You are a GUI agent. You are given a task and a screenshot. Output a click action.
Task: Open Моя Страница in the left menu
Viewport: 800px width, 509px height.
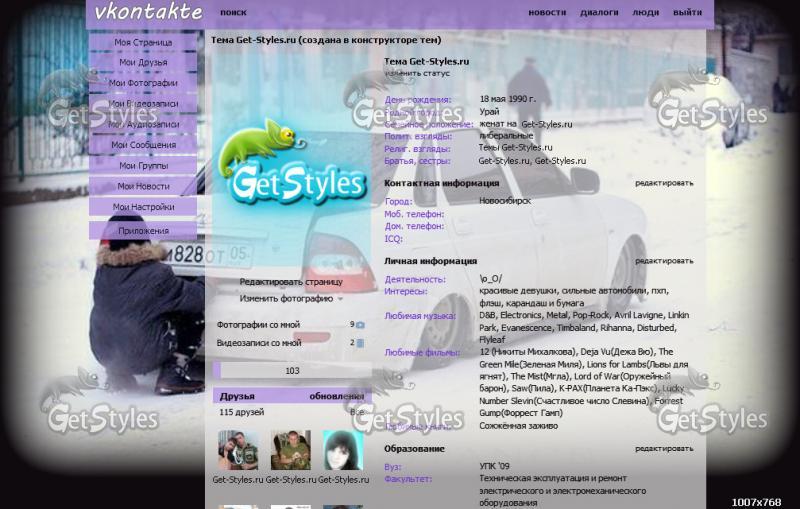pyautogui.click(x=143, y=43)
